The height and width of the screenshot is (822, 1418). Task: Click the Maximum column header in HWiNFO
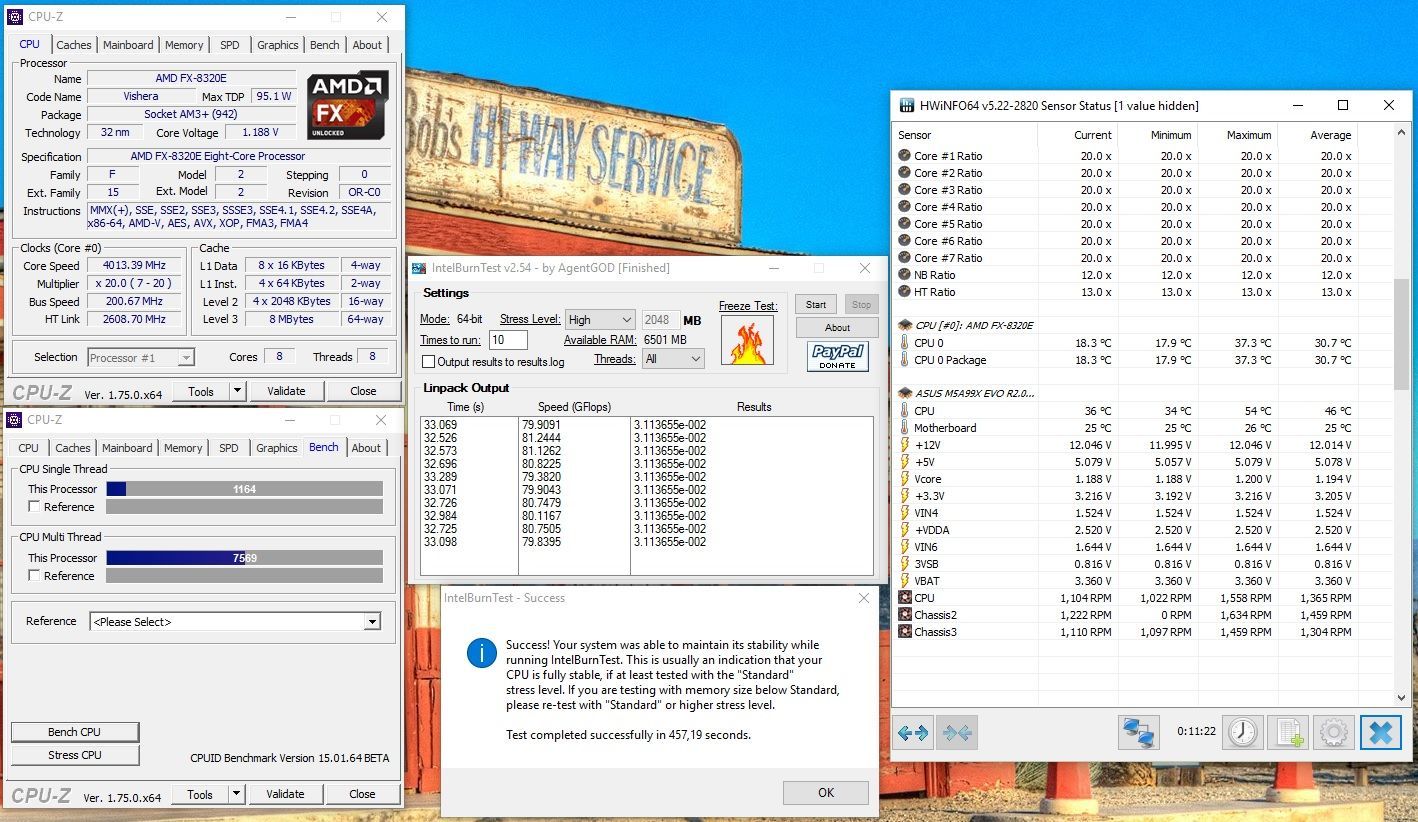click(x=1237, y=135)
